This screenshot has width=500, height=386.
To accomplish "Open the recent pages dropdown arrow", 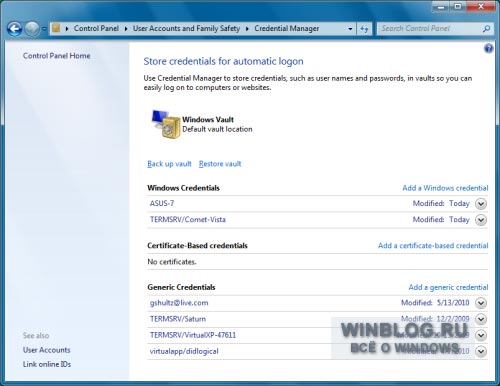I will tap(44, 29).
